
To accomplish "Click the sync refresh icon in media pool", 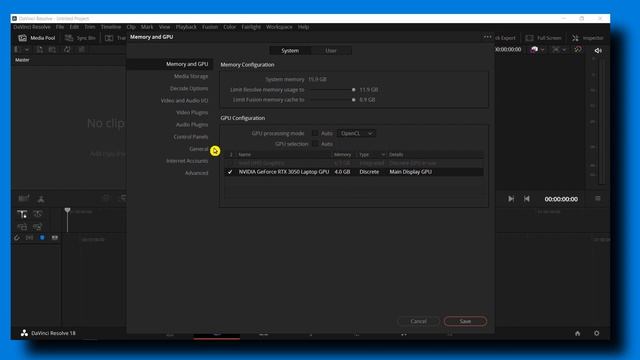I will click(x=67, y=49).
